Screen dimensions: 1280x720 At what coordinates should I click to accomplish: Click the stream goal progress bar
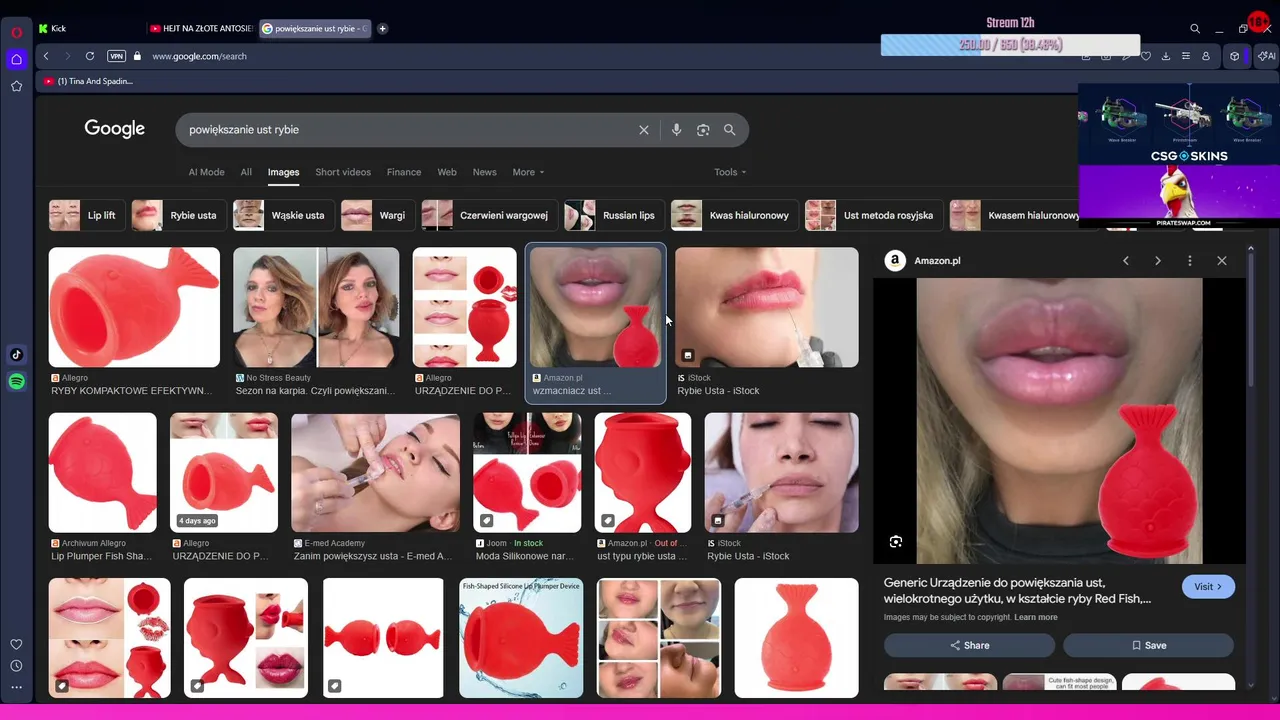[x=1010, y=45]
